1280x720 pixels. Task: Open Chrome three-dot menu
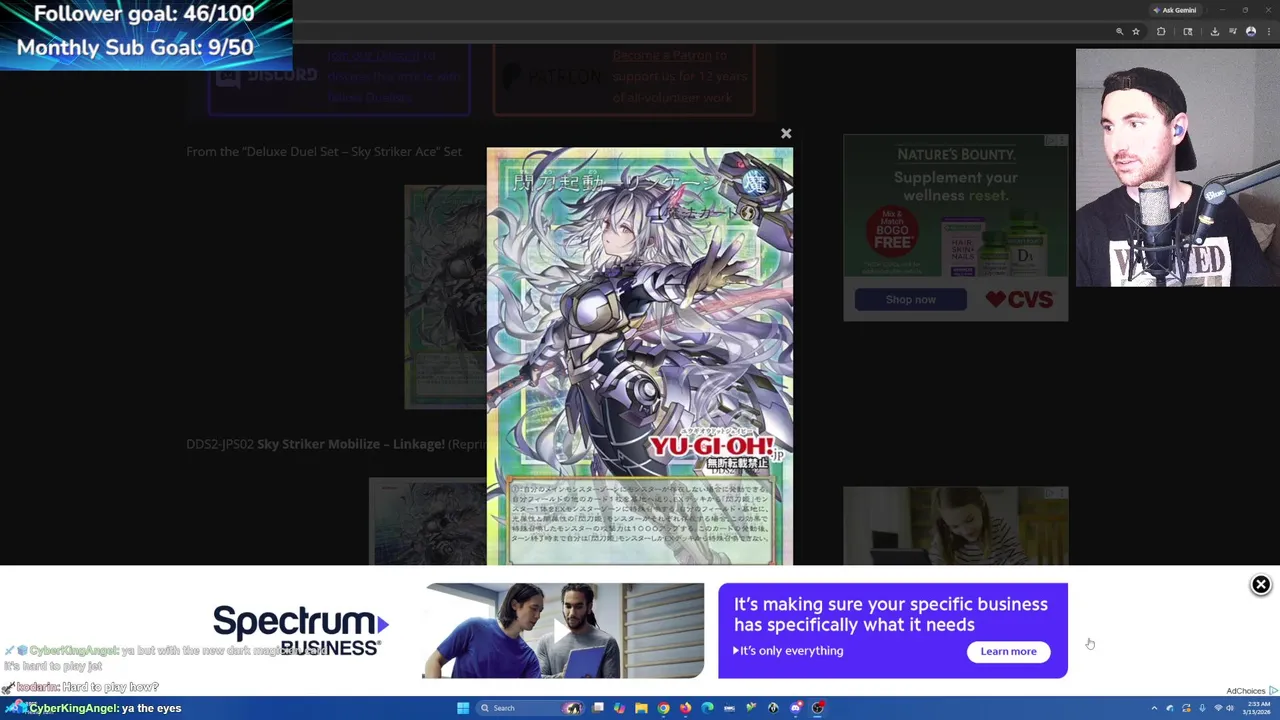pos(1269,32)
